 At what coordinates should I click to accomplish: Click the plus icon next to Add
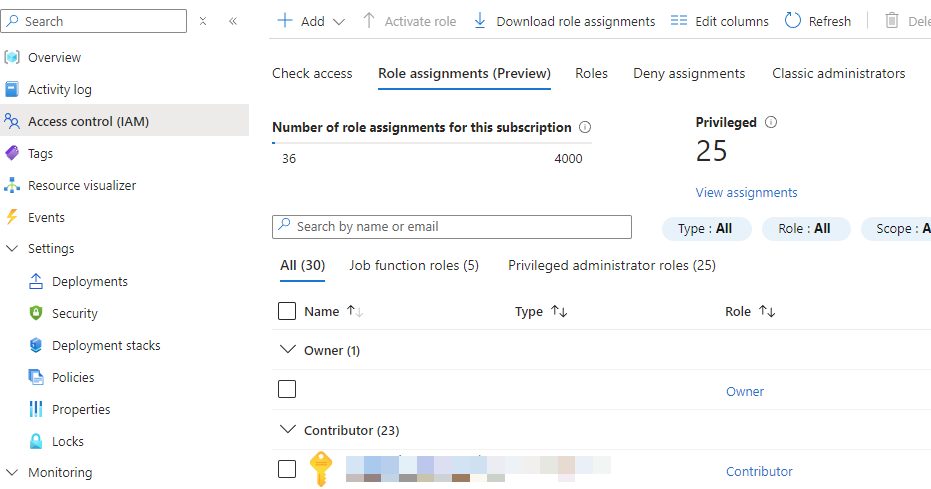pyautogui.click(x=285, y=21)
